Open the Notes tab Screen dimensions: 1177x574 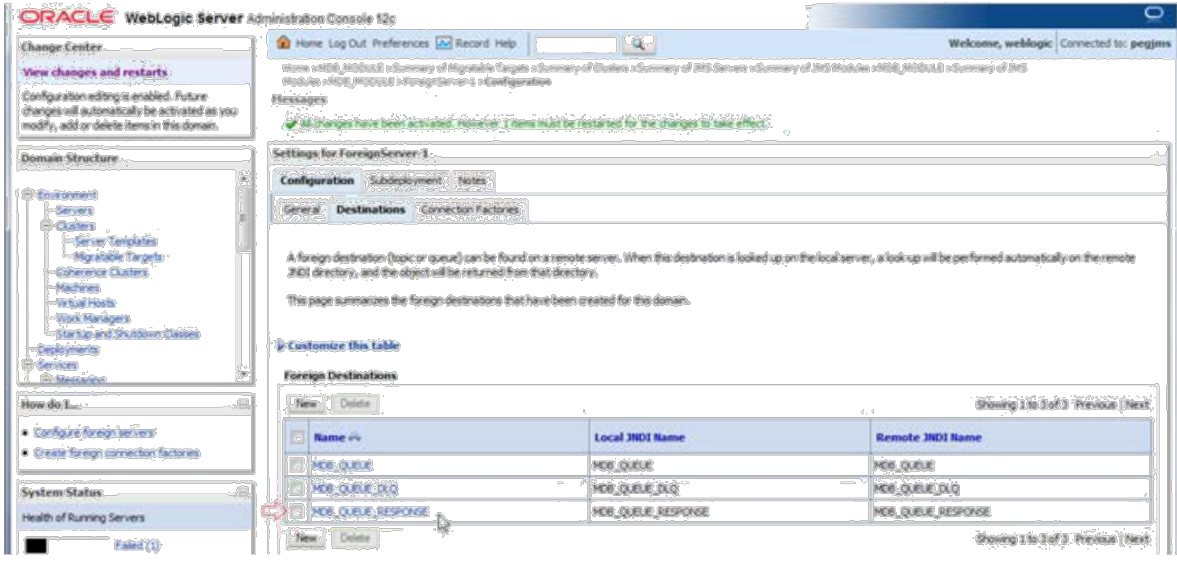click(x=472, y=181)
